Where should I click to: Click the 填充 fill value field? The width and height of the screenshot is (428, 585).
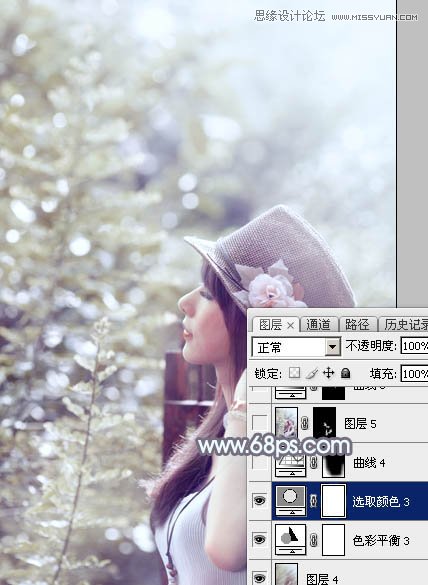[414, 373]
